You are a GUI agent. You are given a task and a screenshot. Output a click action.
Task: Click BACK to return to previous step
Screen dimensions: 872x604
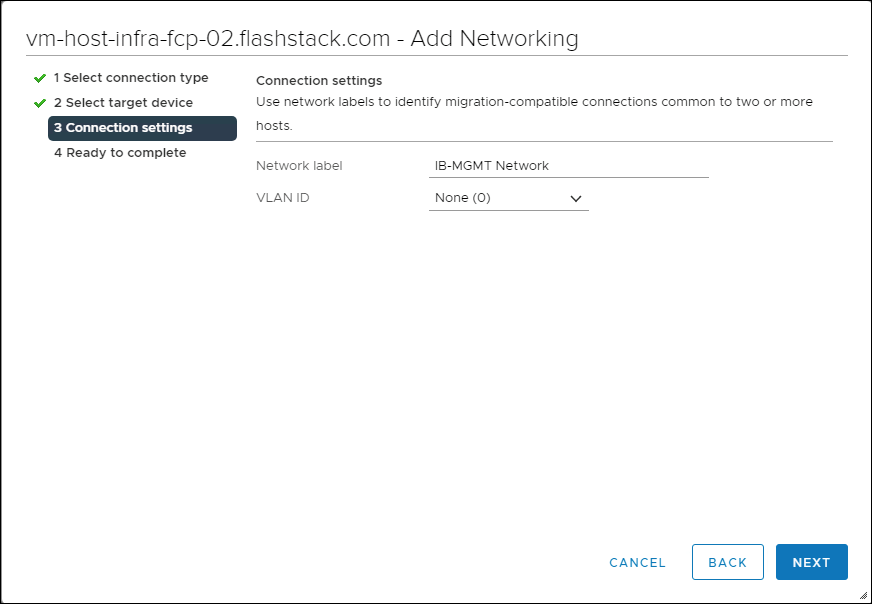[x=727, y=562]
